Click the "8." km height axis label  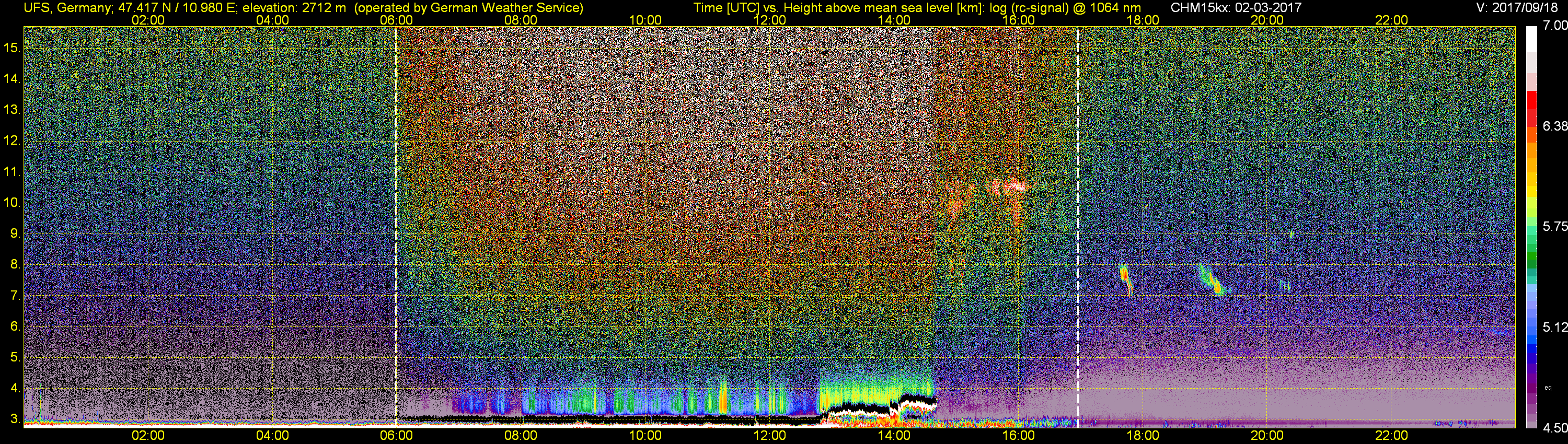click(15, 265)
